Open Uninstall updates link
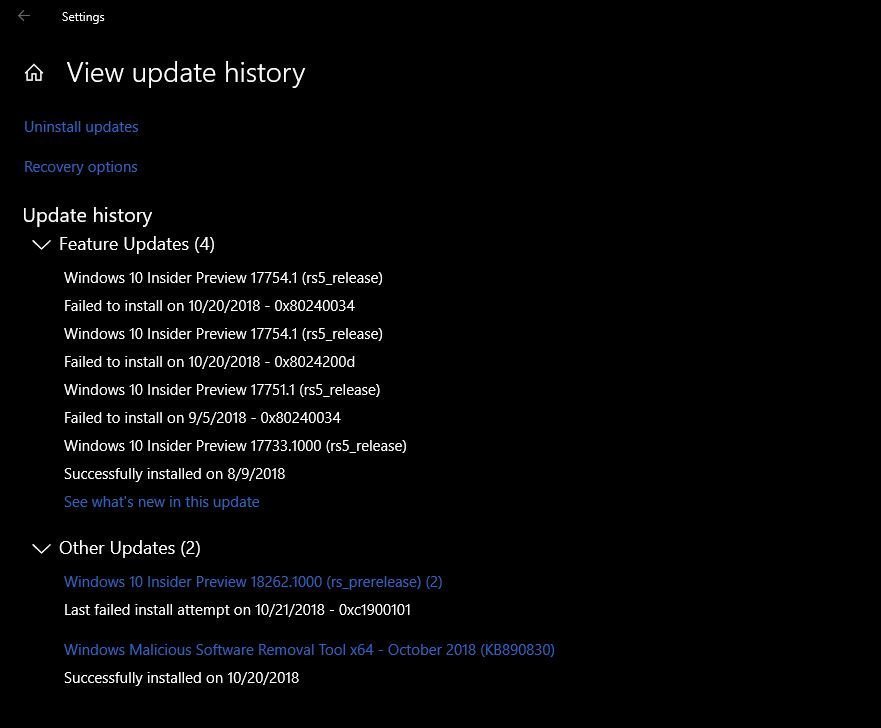Screen dimensions: 881x728 [x=81, y=127]
